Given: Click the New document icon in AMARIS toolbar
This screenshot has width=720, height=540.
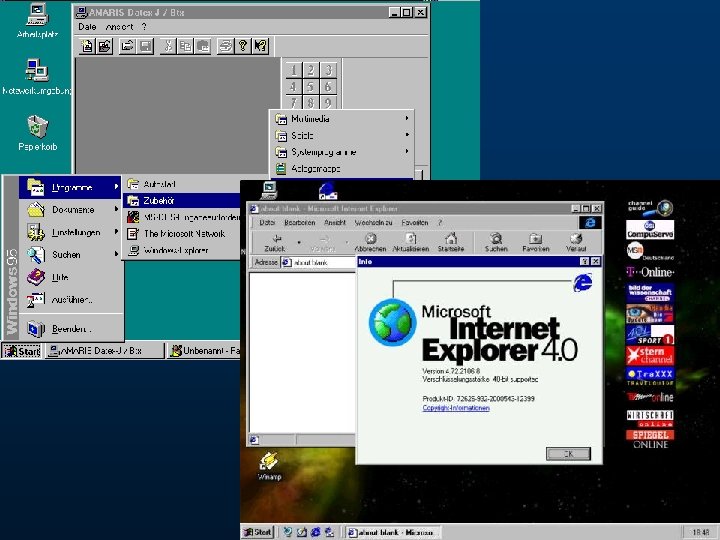Looking at the screenshot, I should click(x=87, y=46).
